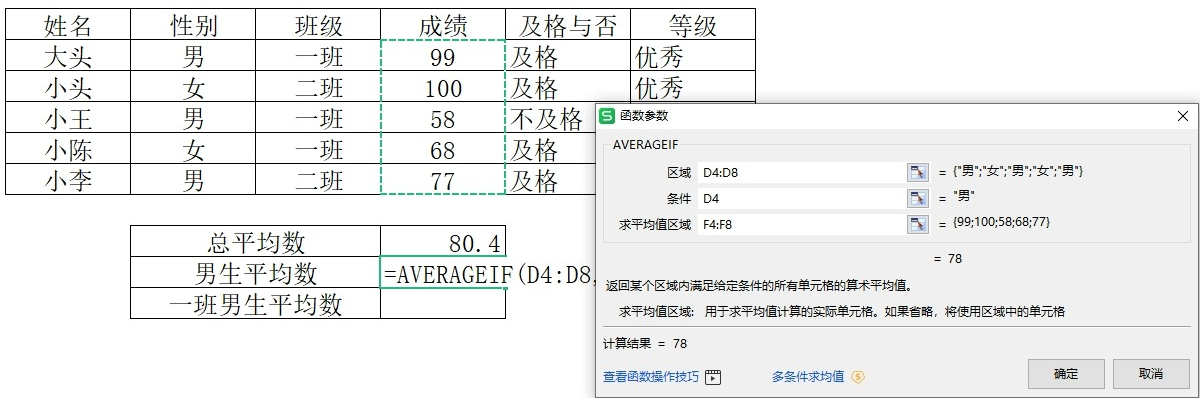Screen dimensions: 1200x398
Task: Click the range selector icon for 区域 field
Action: point(917,172)
